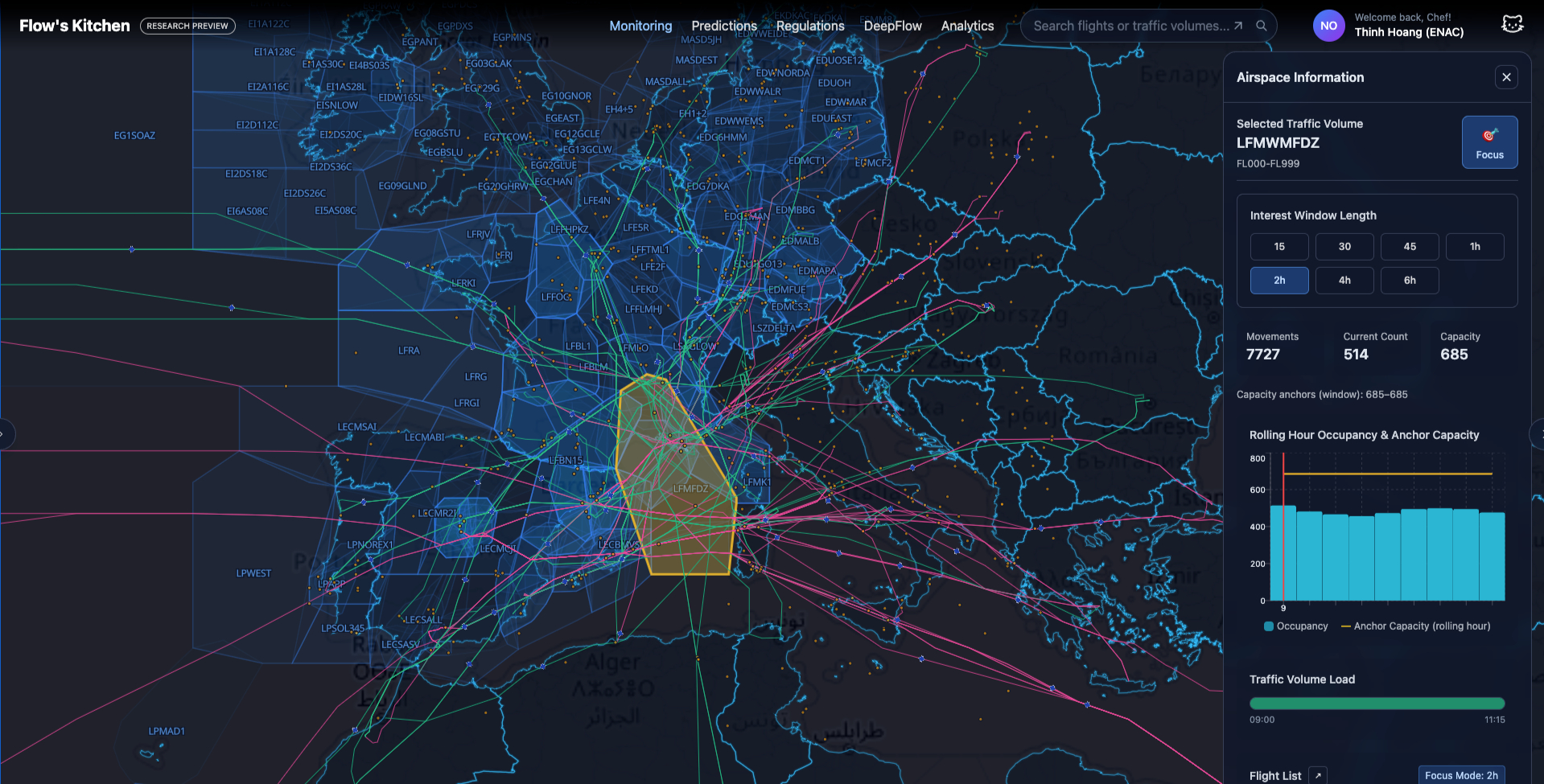Screen dimensions: 1544x784
Task: Click the Movements value 7727
Action: tap(1262, 355)
